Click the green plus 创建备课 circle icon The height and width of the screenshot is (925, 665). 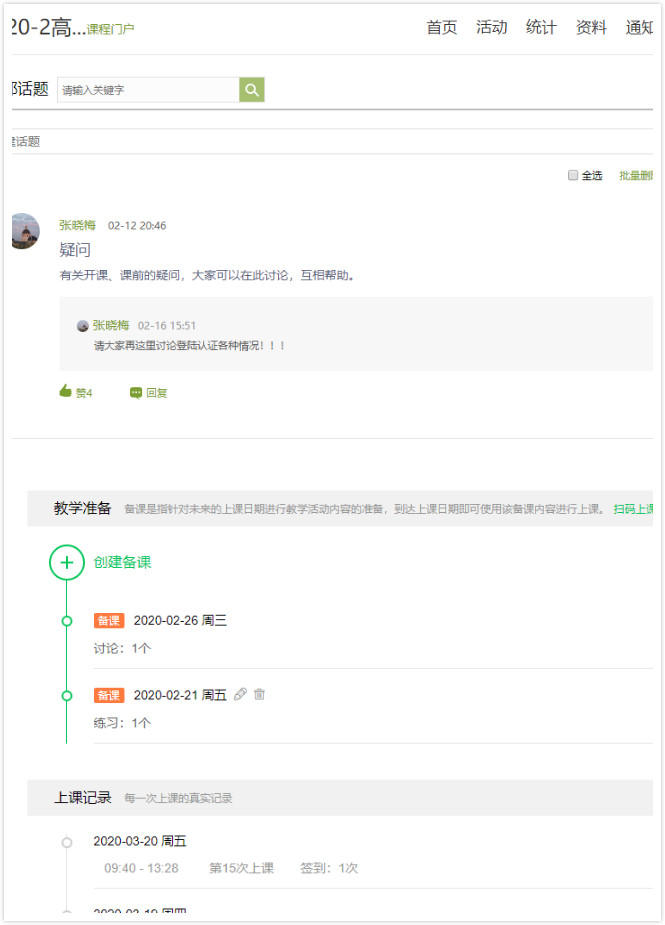[66, 562]
